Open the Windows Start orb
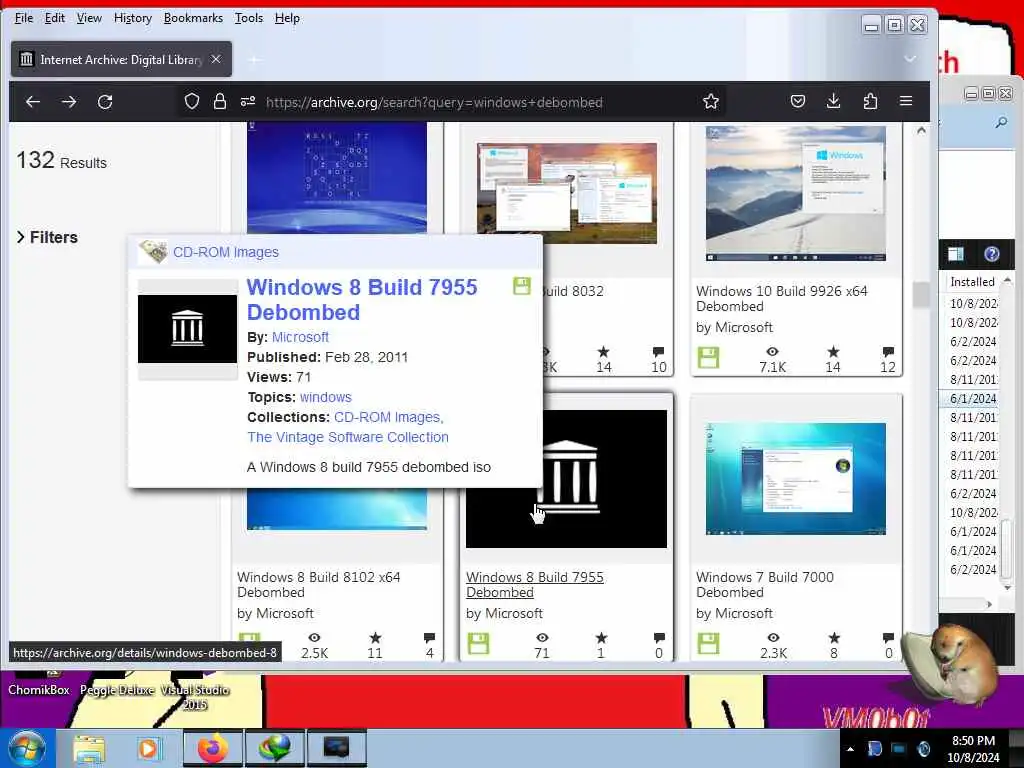Screen dimensions: 1024x768 (26, 748)
